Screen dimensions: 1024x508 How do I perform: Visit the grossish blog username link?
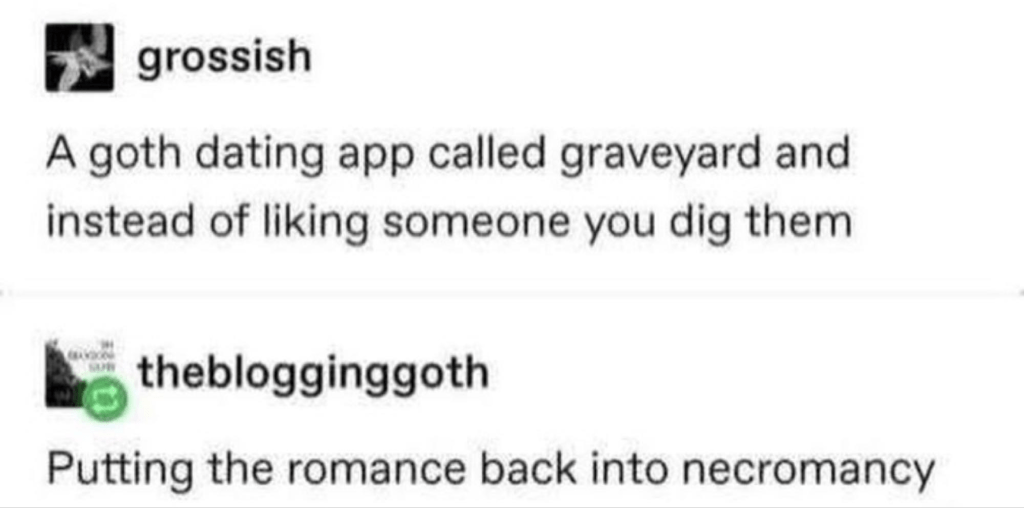pyautogui.click(x=224, y=59)
